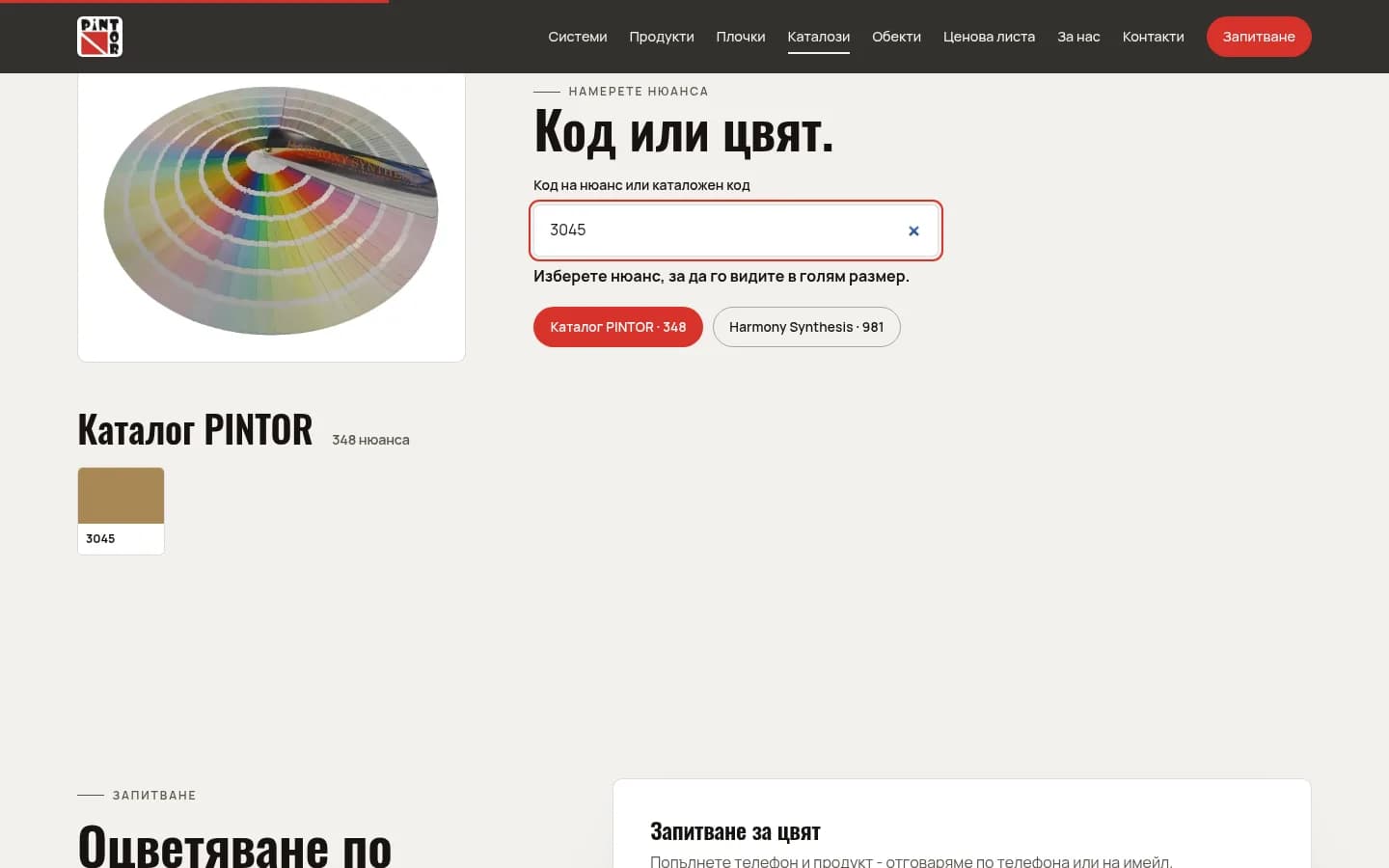The image size is (1389, 868).
Task: Visit the За нас page
Action: pyautogui.click(x=1078, y=37)
